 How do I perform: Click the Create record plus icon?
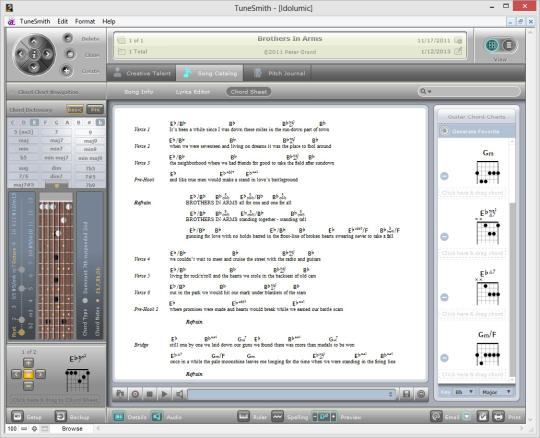coord(66,71)
